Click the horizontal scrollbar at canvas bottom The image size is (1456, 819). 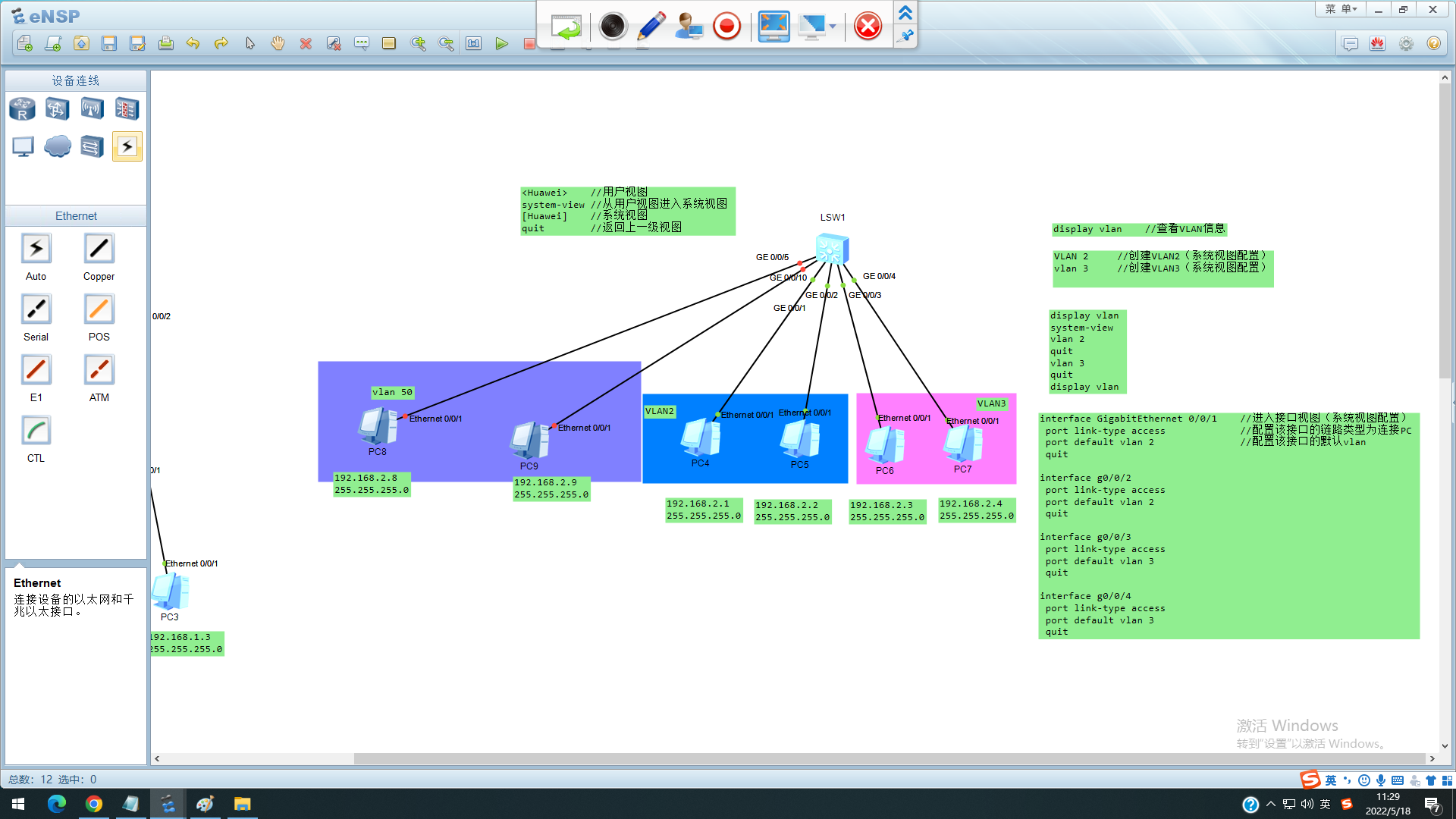887,758
